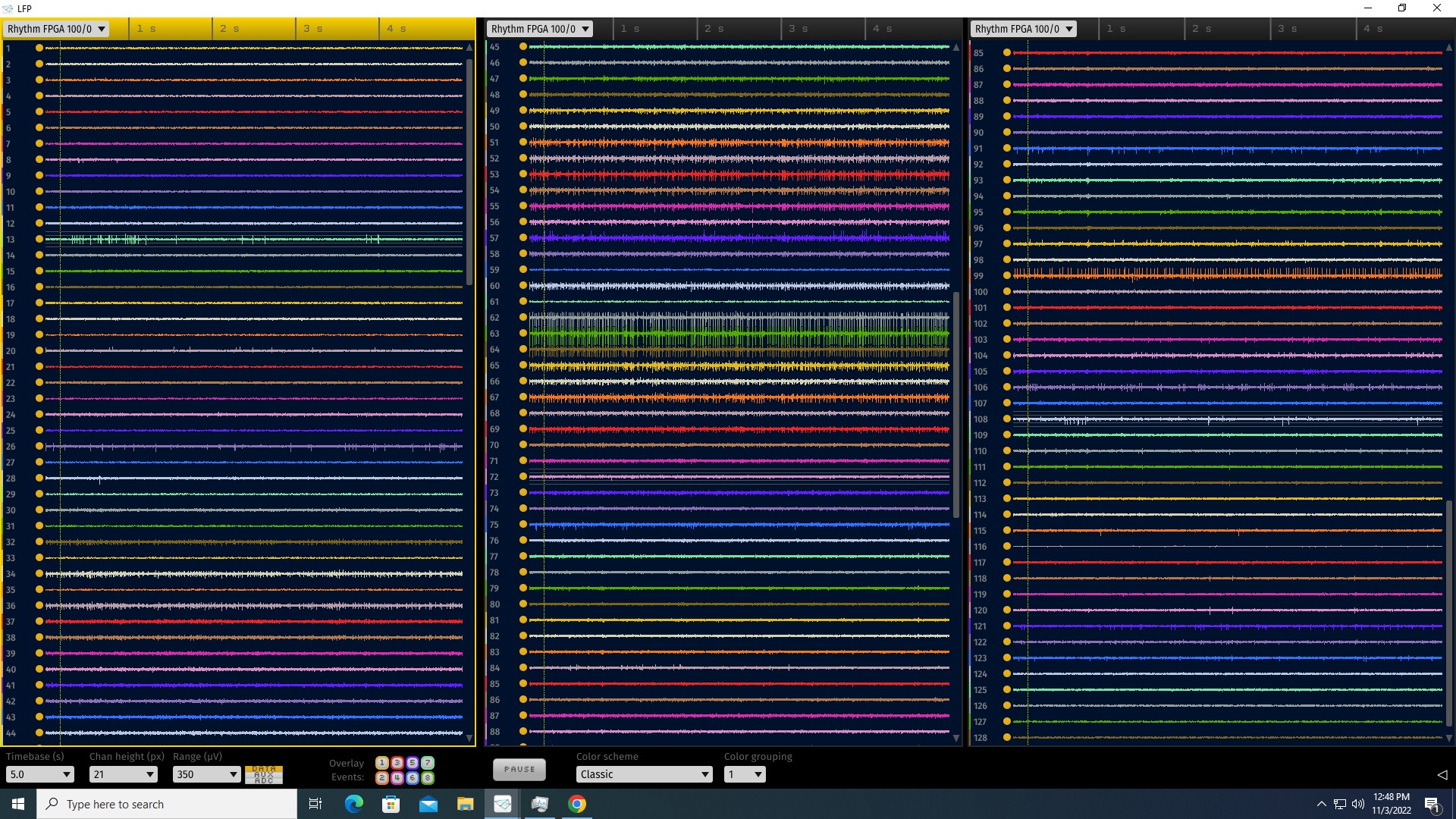This screenshot has height=819, width=1456.
Task: Open right display Rhythm FPGA 100/0 stream selector
Action: [x=1024, y=29]
